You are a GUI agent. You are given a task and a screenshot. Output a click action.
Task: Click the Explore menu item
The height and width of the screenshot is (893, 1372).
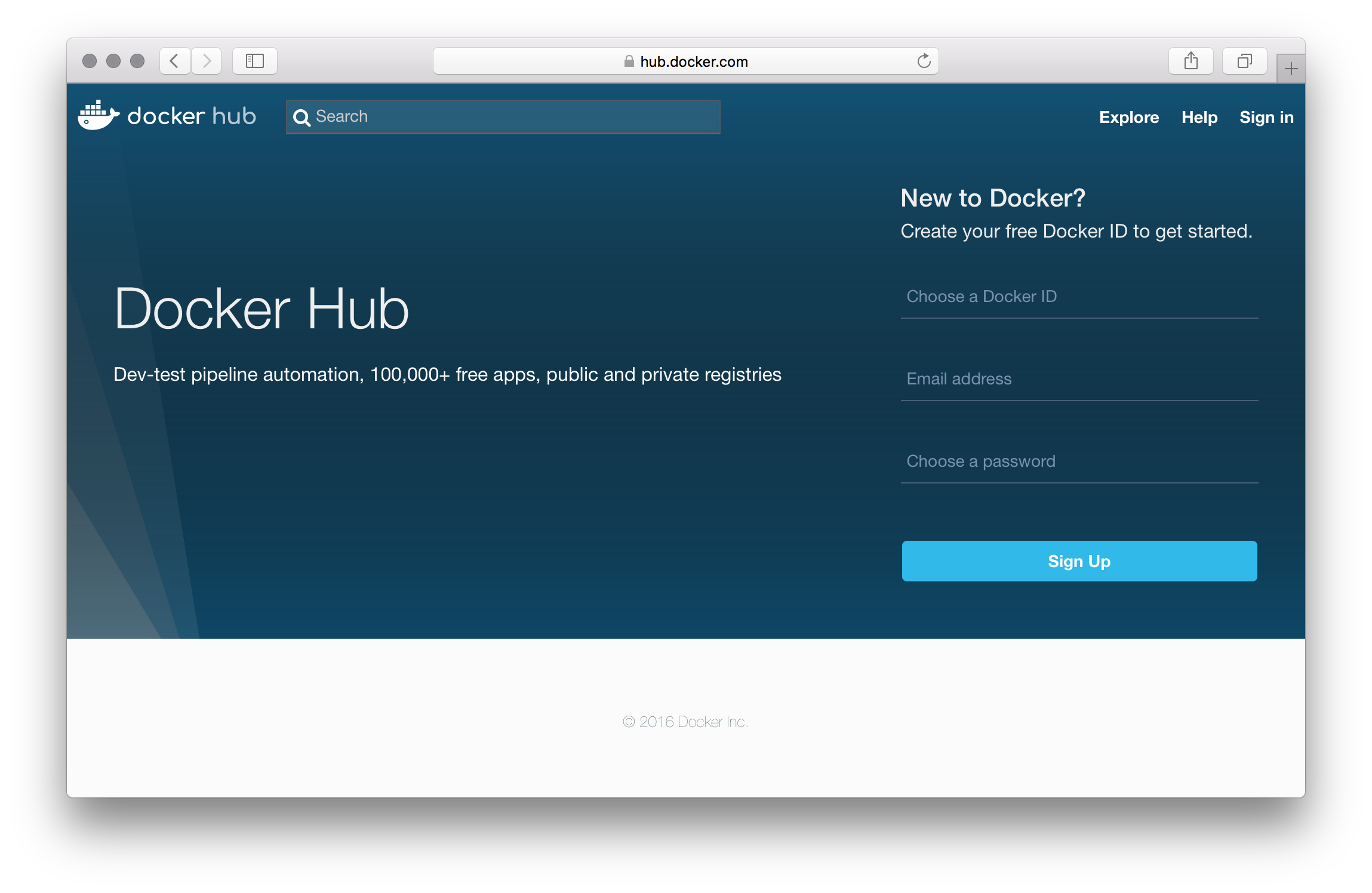coord(1127,117)
